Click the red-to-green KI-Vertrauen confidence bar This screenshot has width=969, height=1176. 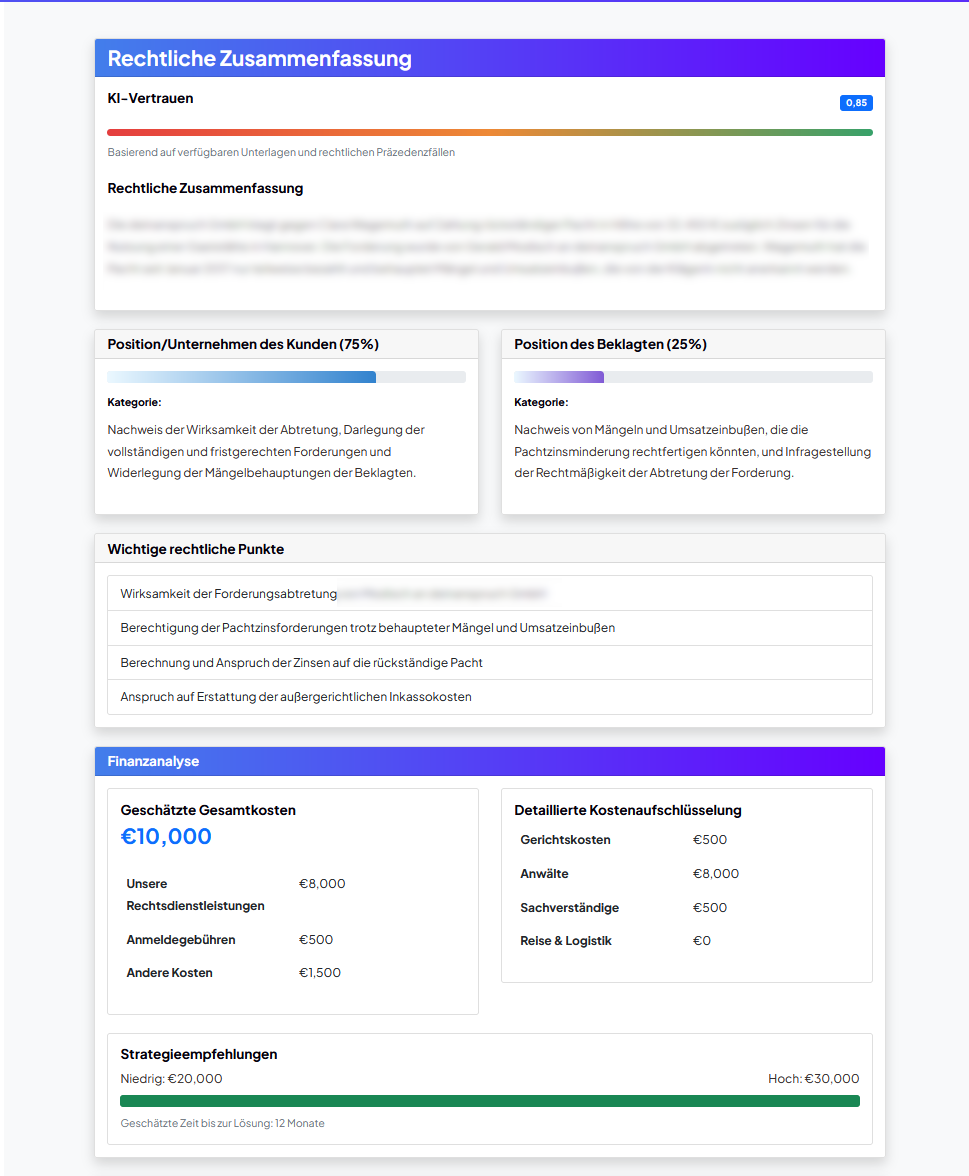tap(489, 132)
